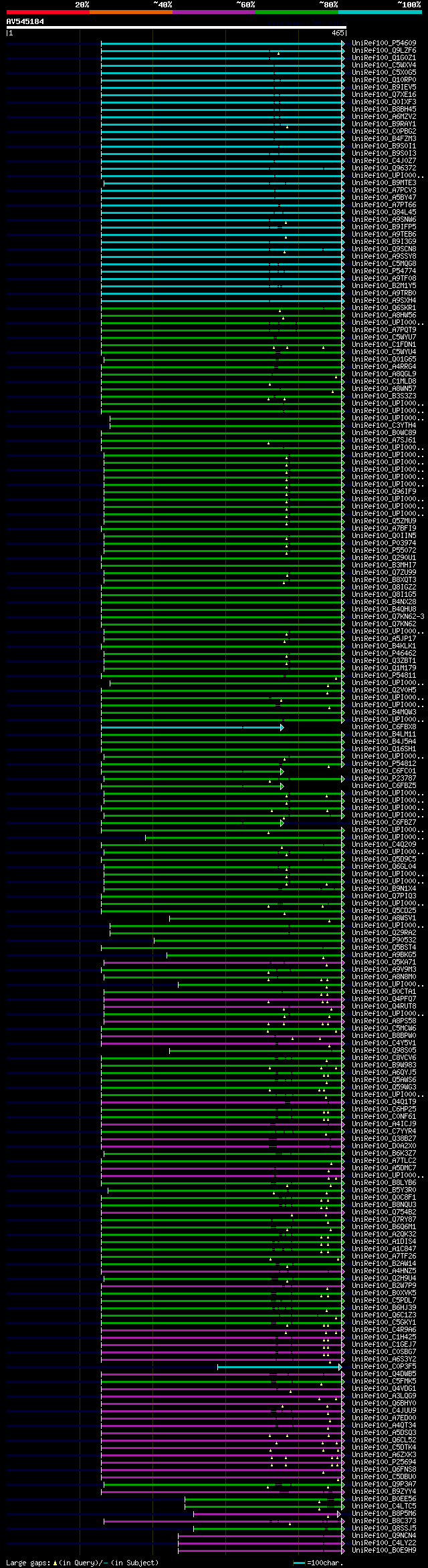Screen dimensions: 428x1568
Task: Open hit UniRef100_C6FC01
Action: (x=384, y=771)
